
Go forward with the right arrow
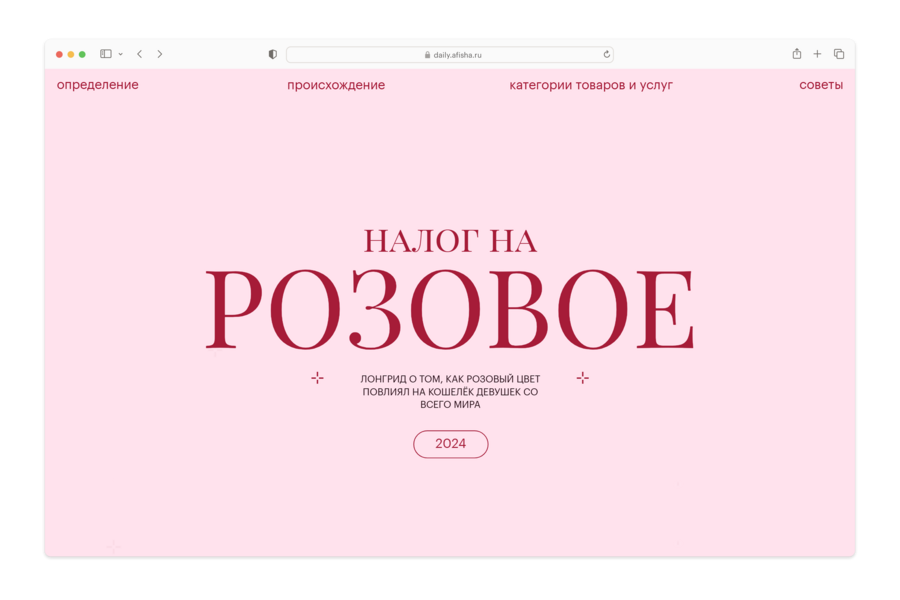(x=160, y=54)
